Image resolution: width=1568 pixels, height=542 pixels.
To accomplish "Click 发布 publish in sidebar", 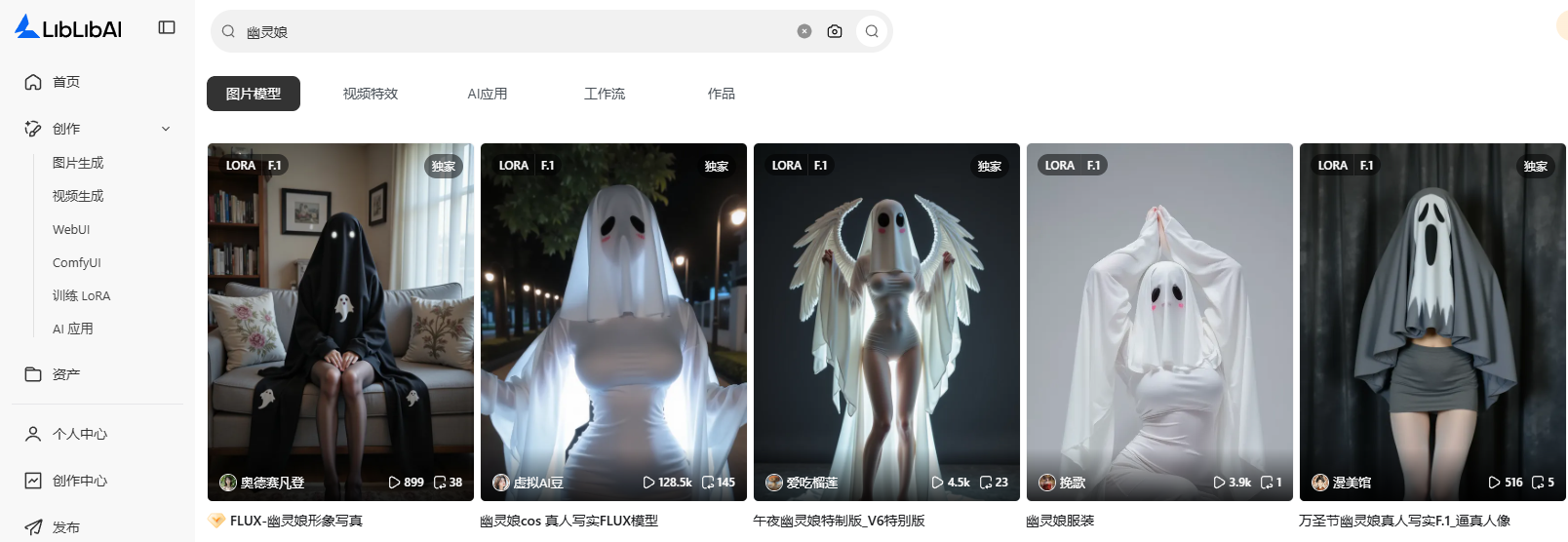I will 66,527.
